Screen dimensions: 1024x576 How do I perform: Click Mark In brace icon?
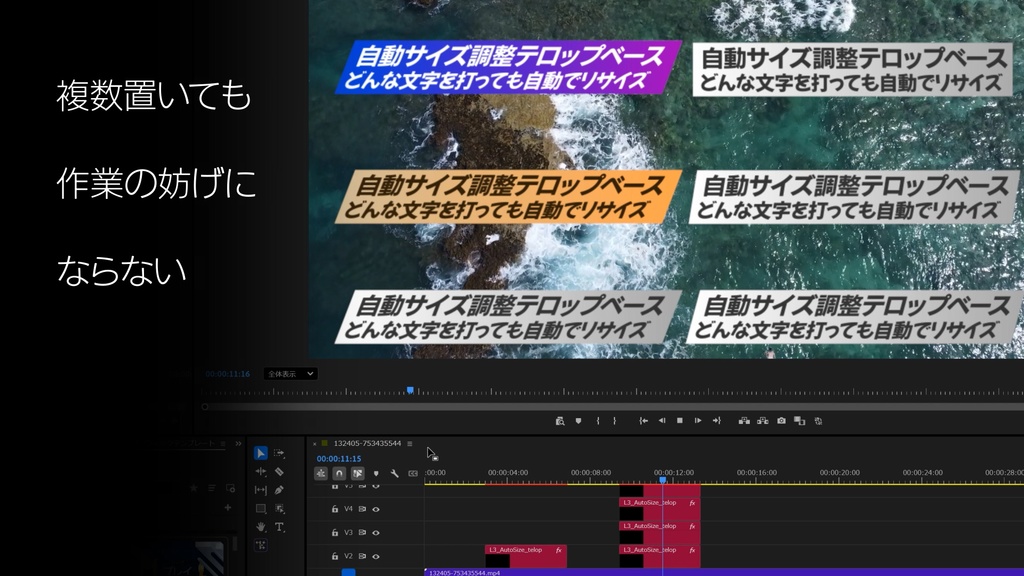(598, 421)
